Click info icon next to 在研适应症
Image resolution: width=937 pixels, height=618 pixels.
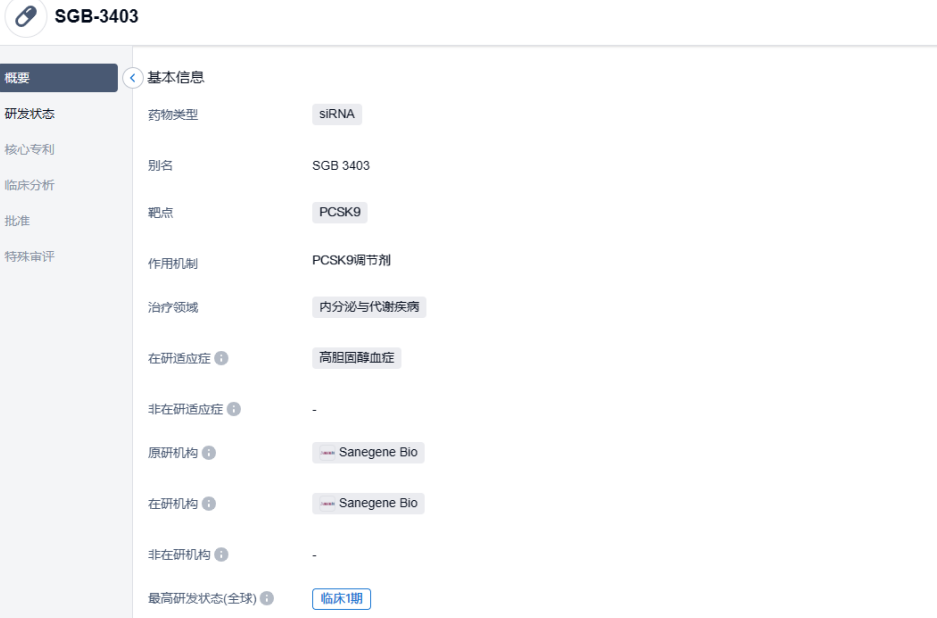[x=221, y=359]
